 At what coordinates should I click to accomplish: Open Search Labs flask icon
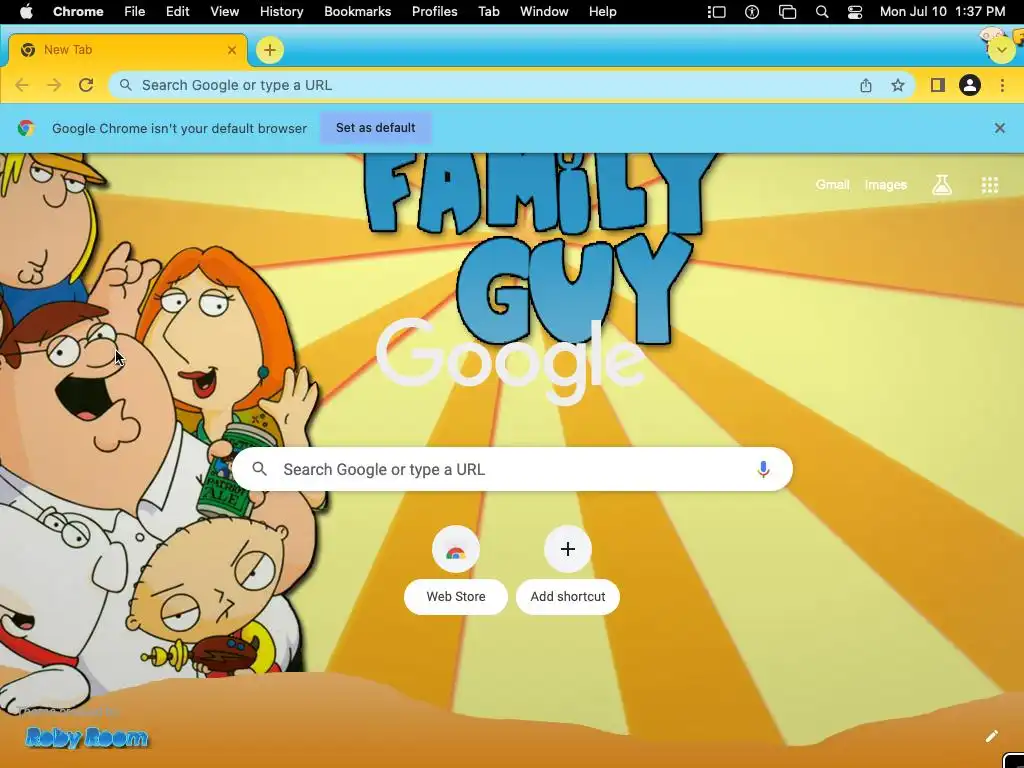tap(942, 185)
